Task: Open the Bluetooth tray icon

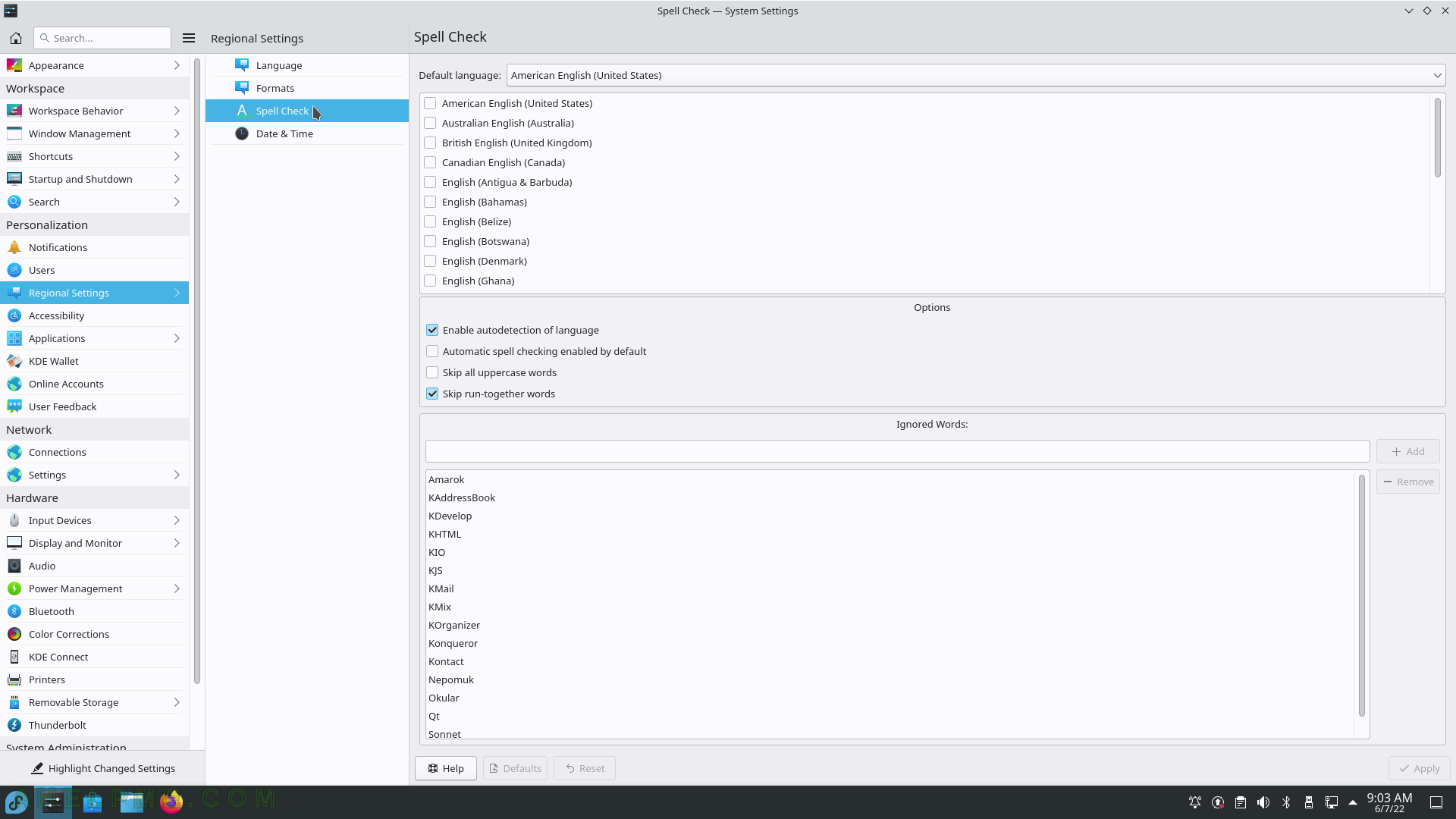Action: (1286, 802)
